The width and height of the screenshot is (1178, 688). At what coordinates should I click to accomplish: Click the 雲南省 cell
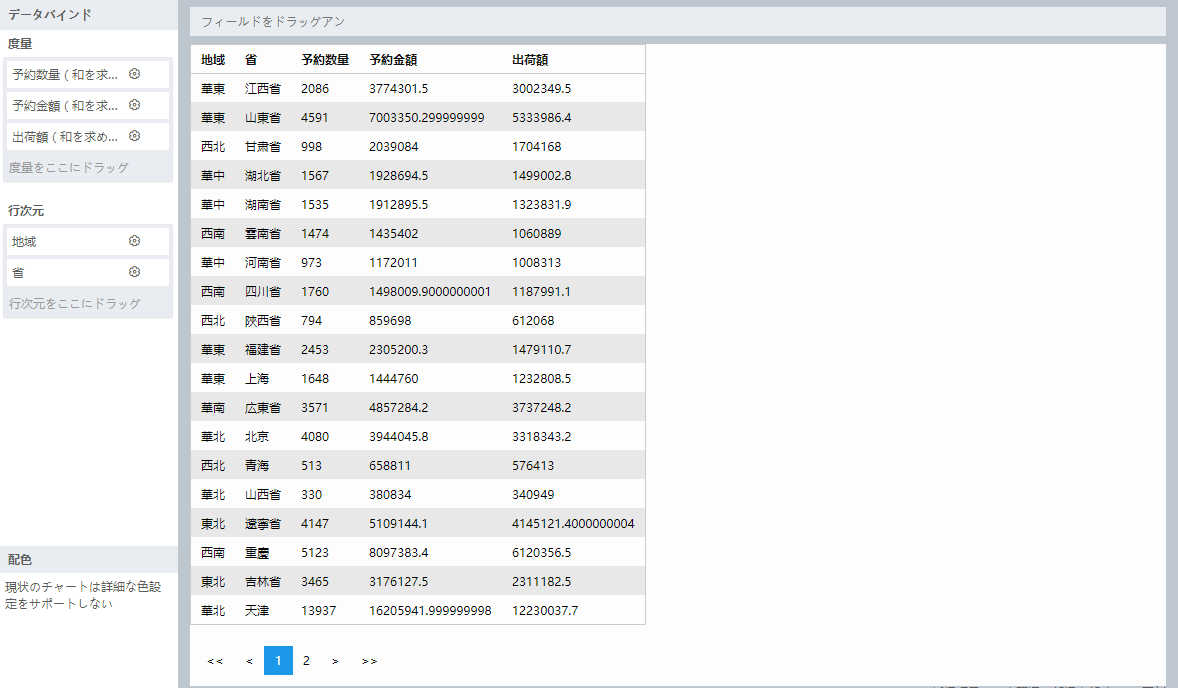coord(263,234)
